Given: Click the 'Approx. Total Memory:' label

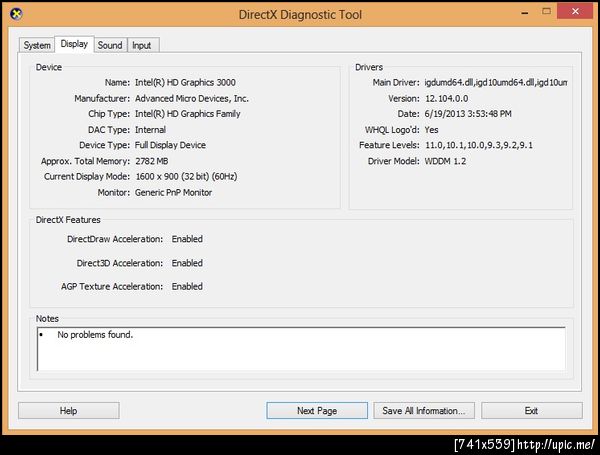Looking at the screenshot, I should click(x=85, y=161).
